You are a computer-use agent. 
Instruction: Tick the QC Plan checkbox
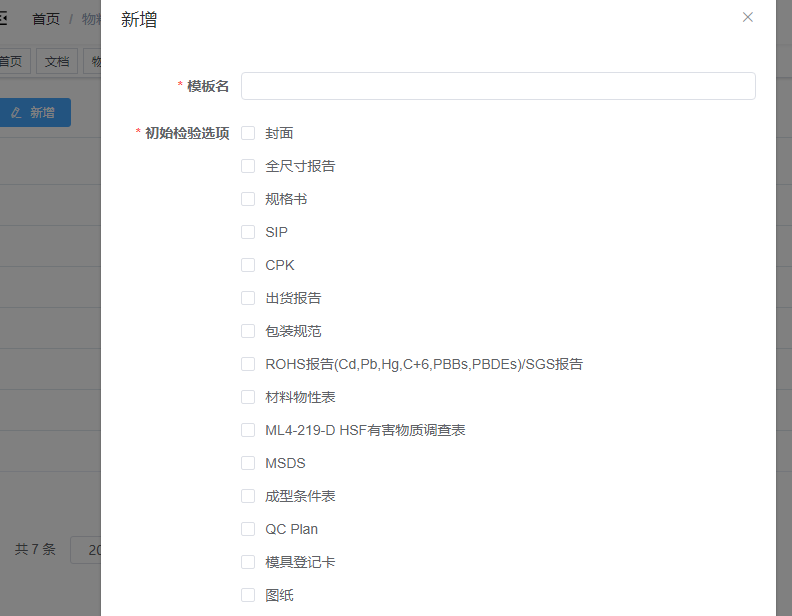[x=248, y=529]
